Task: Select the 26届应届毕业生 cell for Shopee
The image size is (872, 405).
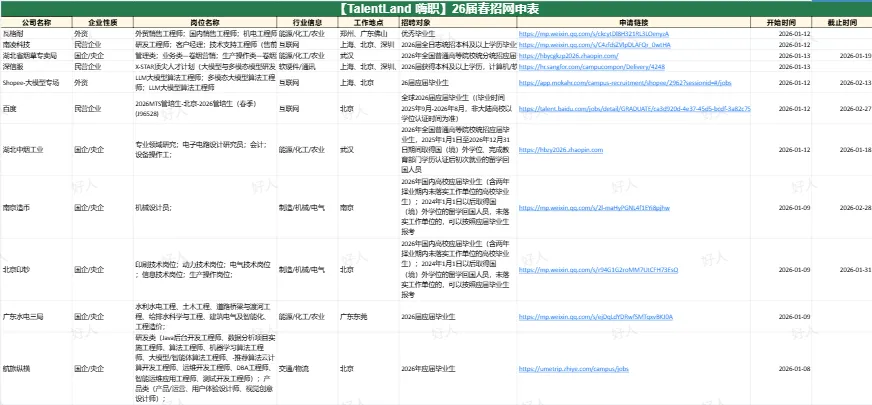Action: point(458,82)
